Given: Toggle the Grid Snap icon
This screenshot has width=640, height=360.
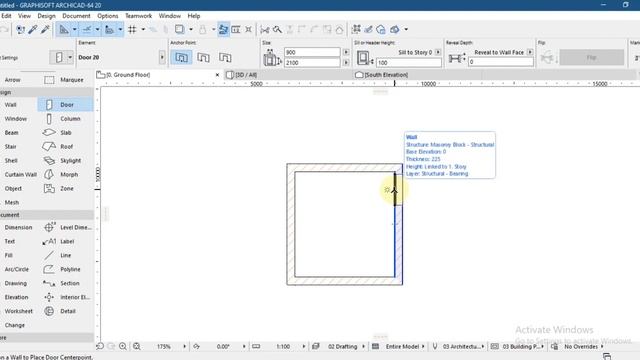Looking at the screenshot, I should [x=132, y=29].
